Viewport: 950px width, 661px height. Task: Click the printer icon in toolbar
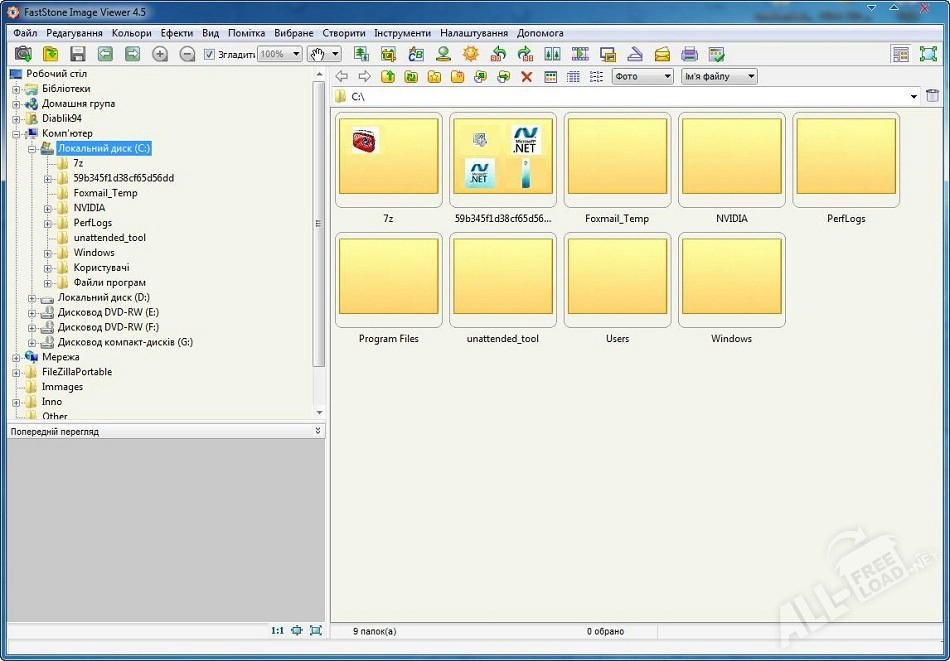[x=689, y=54]
